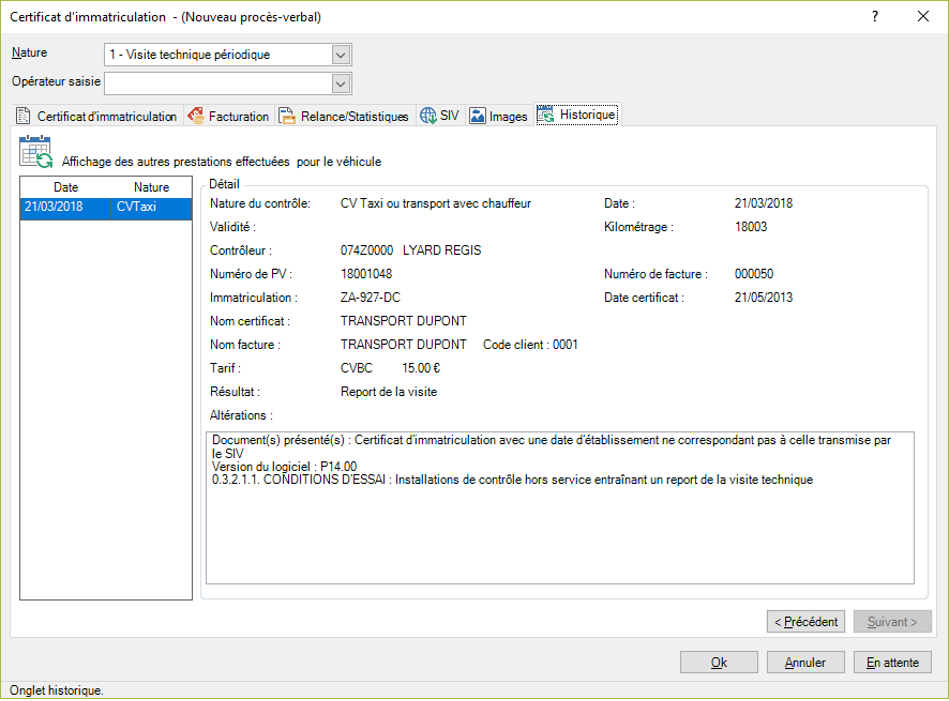Click the folder icon on Relance/Statistiques tab
949x701 pixels.
(x=287, y=116)
